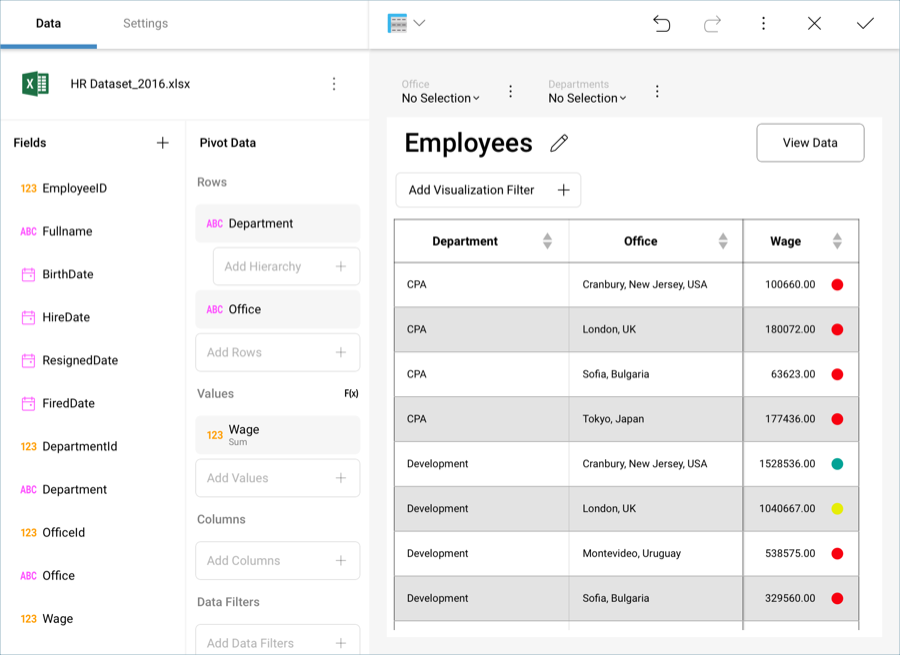This screenshot has height=655, width=900.
Task: Open HR Dataset_2016.xlsx options menu
Action: (x=334, y=84)
